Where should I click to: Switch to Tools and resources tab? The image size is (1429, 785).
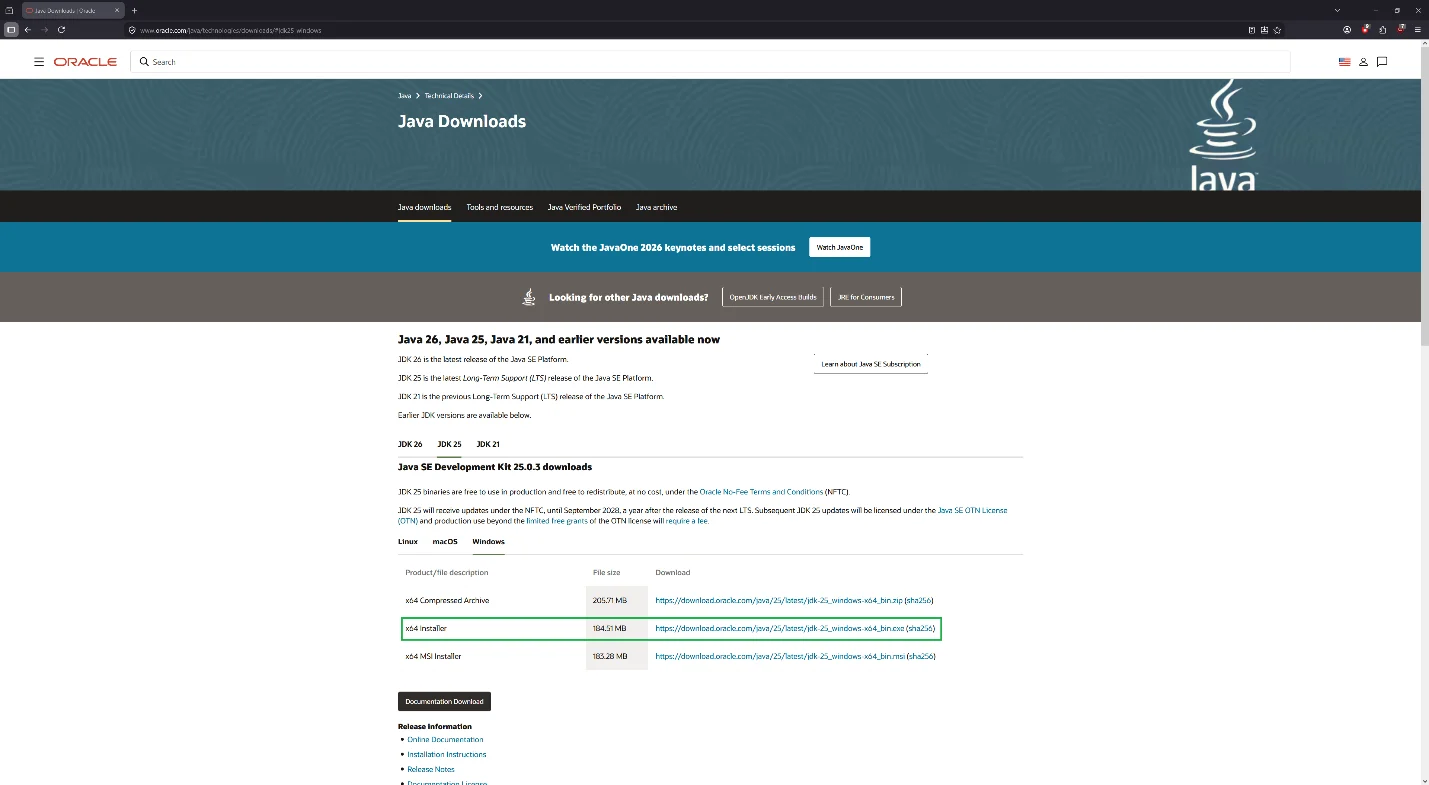(499, 207)
